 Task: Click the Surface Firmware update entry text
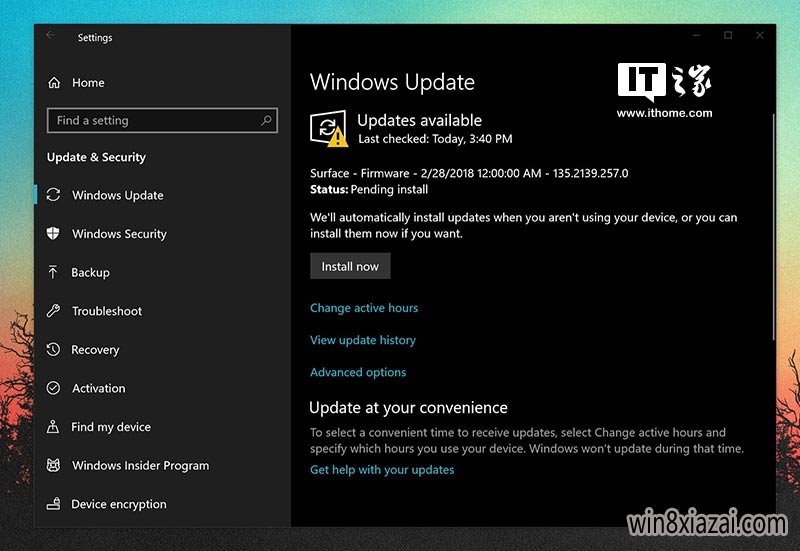[469, 173]
